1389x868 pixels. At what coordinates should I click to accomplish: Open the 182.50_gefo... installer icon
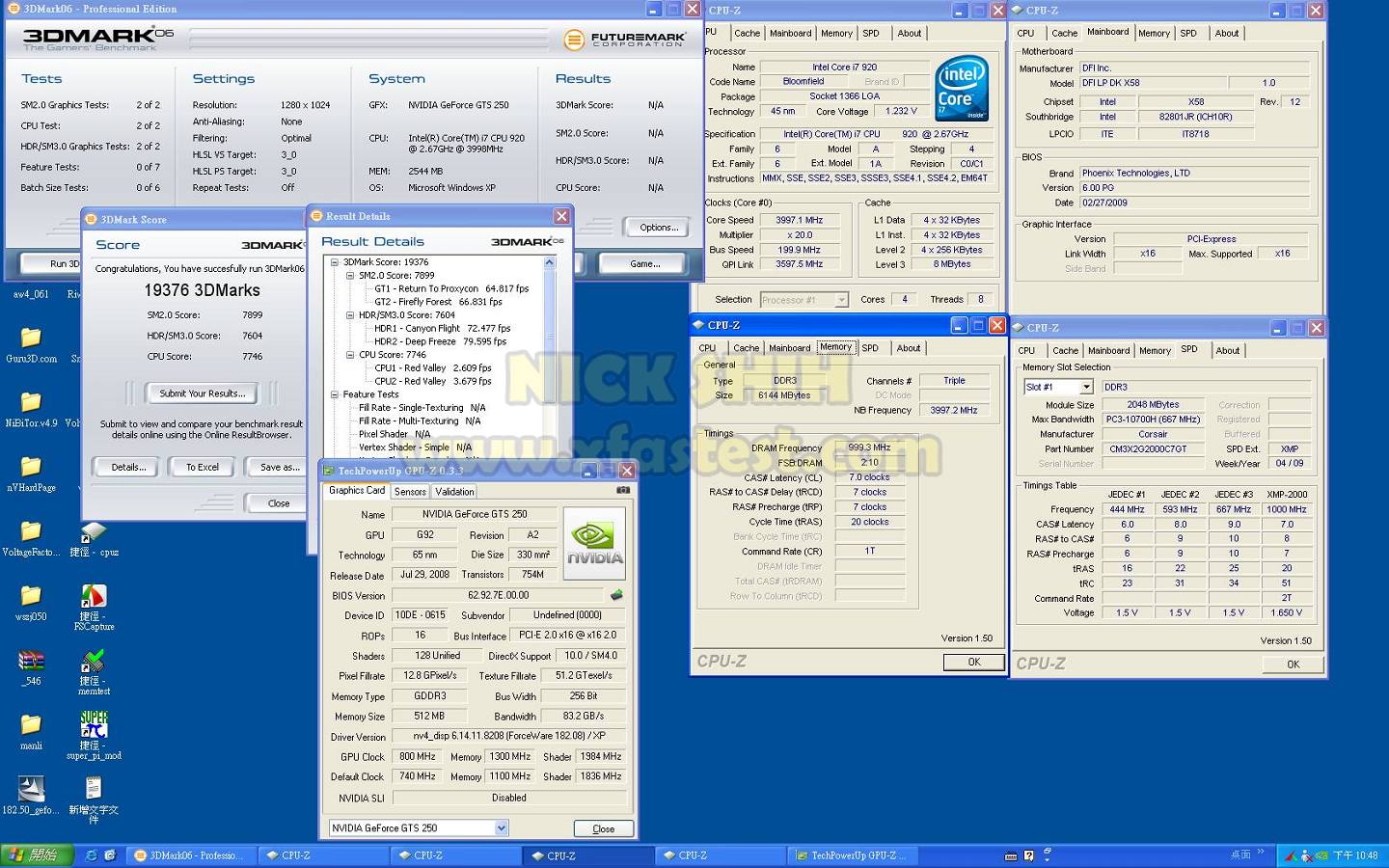coord(31,797)
